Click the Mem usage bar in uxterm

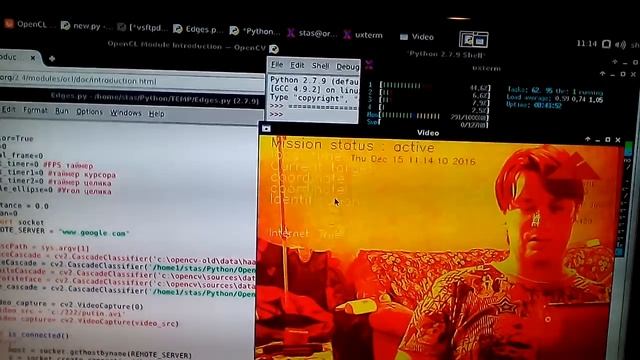[x=433, y=116]
